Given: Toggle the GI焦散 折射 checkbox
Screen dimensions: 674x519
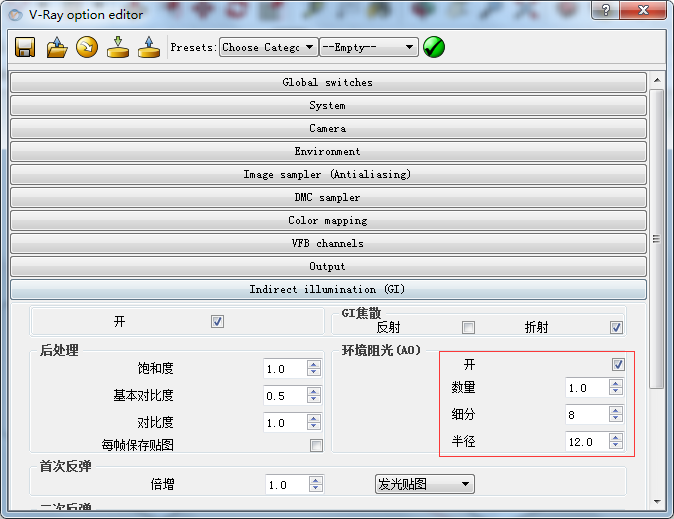Looking at the screenshot, I should (x=616, y=328).
